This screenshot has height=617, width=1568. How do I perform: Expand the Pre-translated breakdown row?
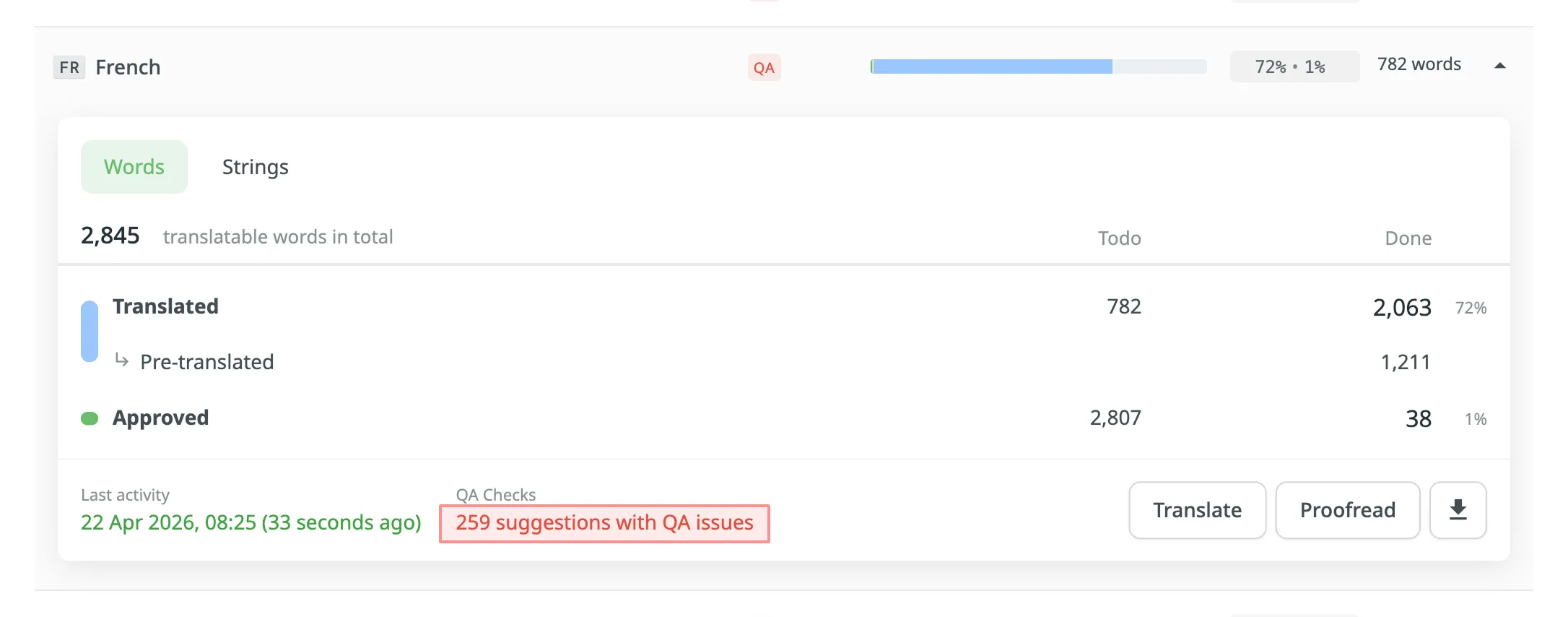coord(206,361)
